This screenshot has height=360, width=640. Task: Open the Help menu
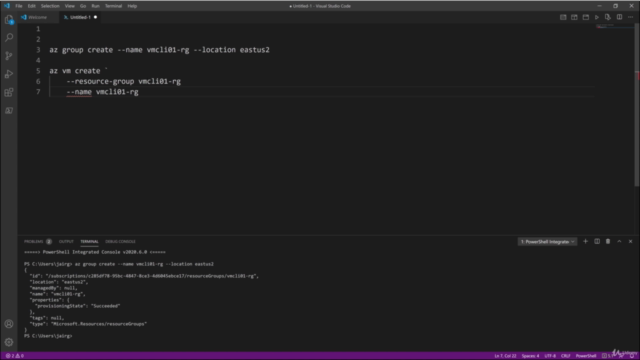coord(132,6)
